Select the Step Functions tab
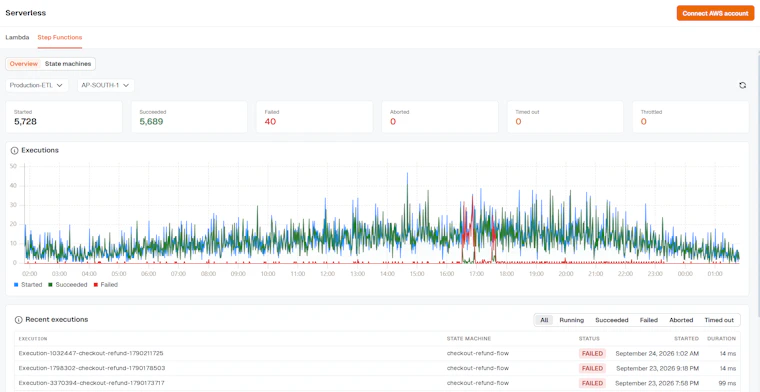 point(60,37)
